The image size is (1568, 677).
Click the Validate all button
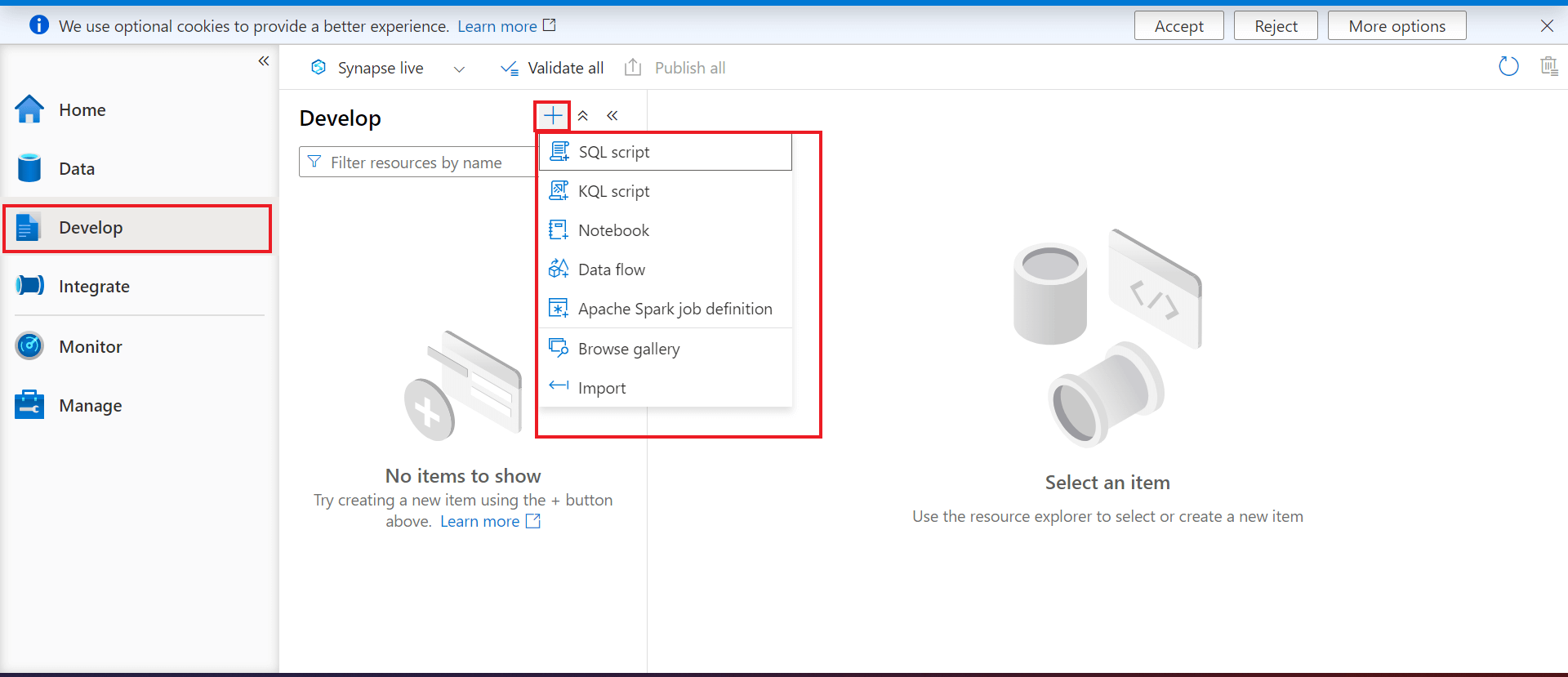pos(552,68)
